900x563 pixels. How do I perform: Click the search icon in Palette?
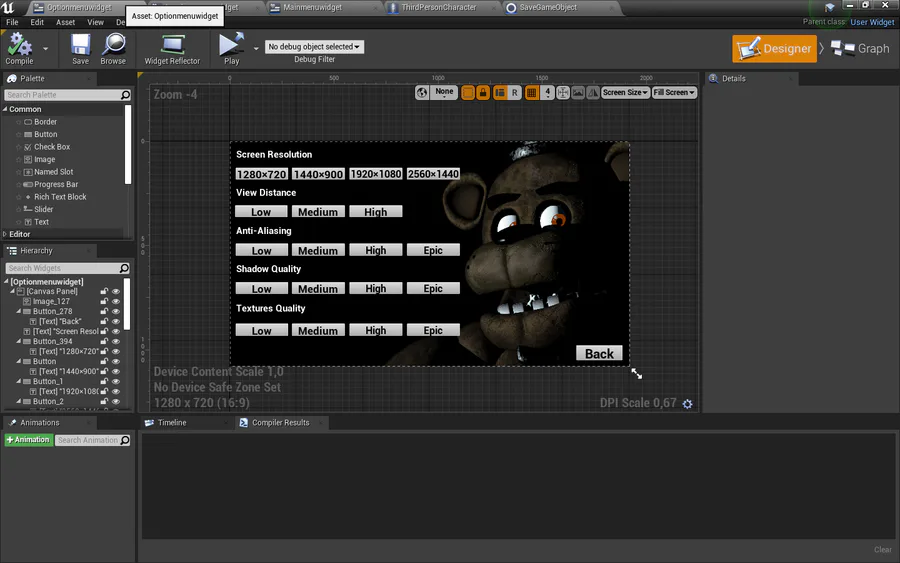[x=126, y=95]
